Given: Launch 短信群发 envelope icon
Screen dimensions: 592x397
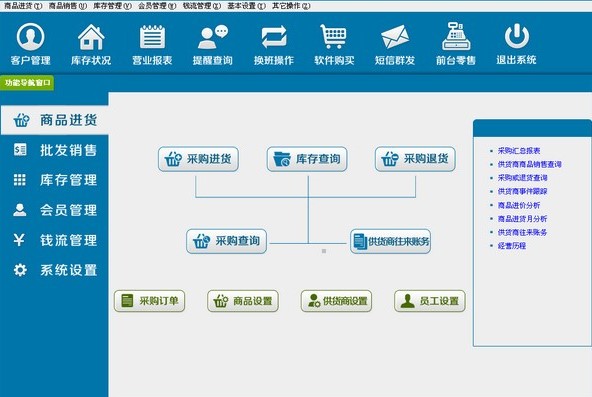Looking at the screenshot, I should 395,37.
